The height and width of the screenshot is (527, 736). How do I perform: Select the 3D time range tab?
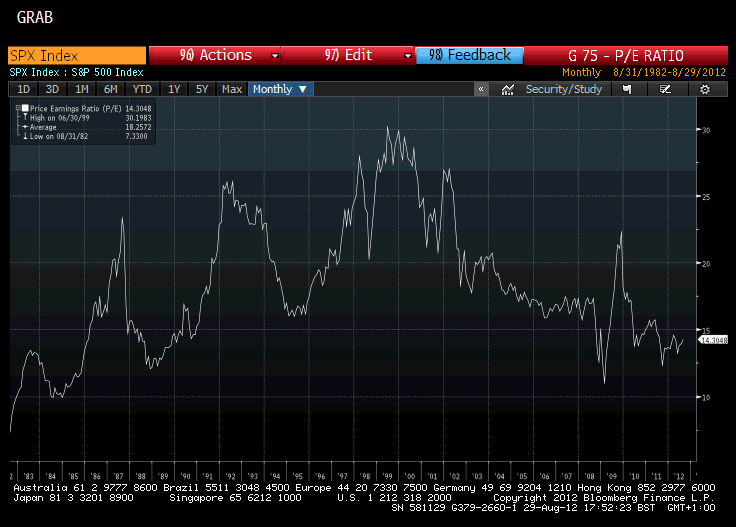pos(52,89)
